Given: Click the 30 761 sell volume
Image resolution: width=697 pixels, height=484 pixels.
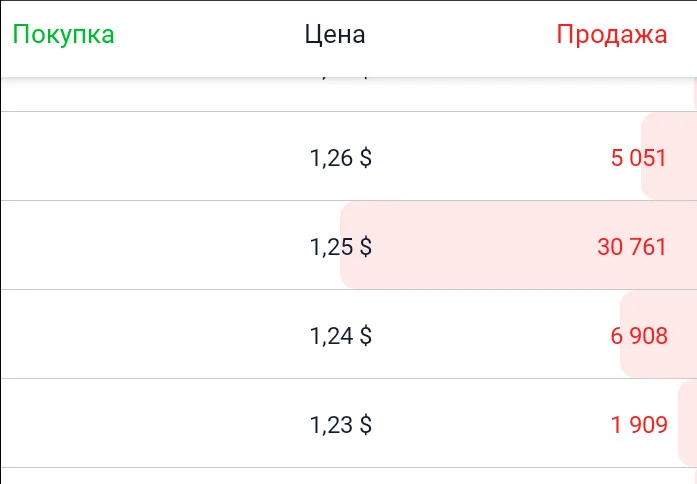Looking at the screenshot, I should [x=632, y=247].
